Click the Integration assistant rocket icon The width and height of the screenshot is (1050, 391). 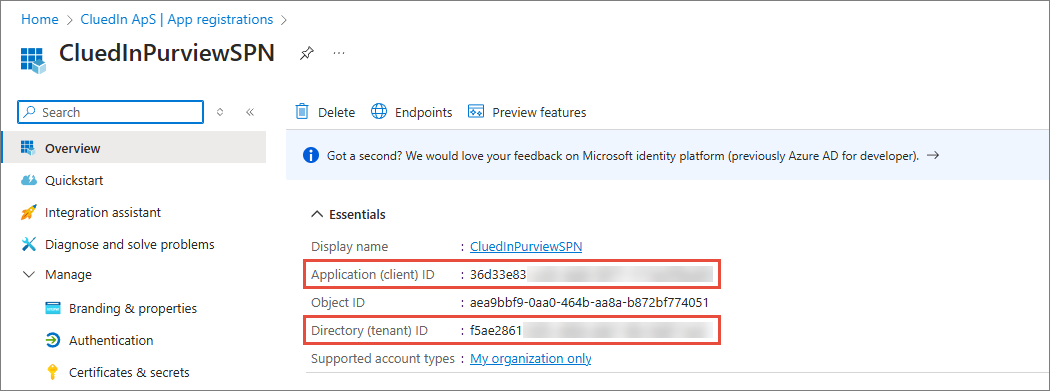coord(28,213)
